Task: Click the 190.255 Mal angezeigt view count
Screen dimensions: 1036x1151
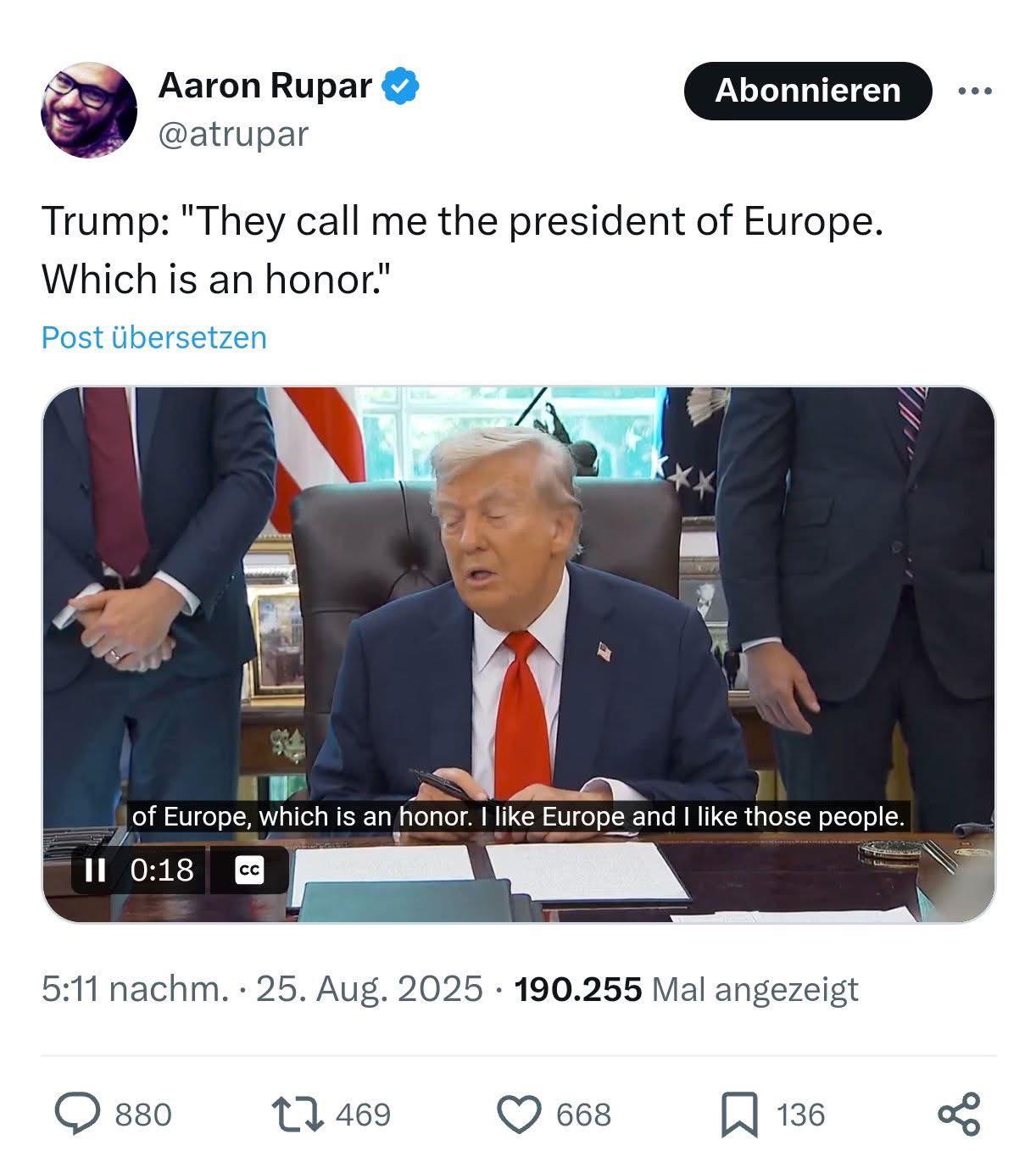Action: click(x=686, y=988)
